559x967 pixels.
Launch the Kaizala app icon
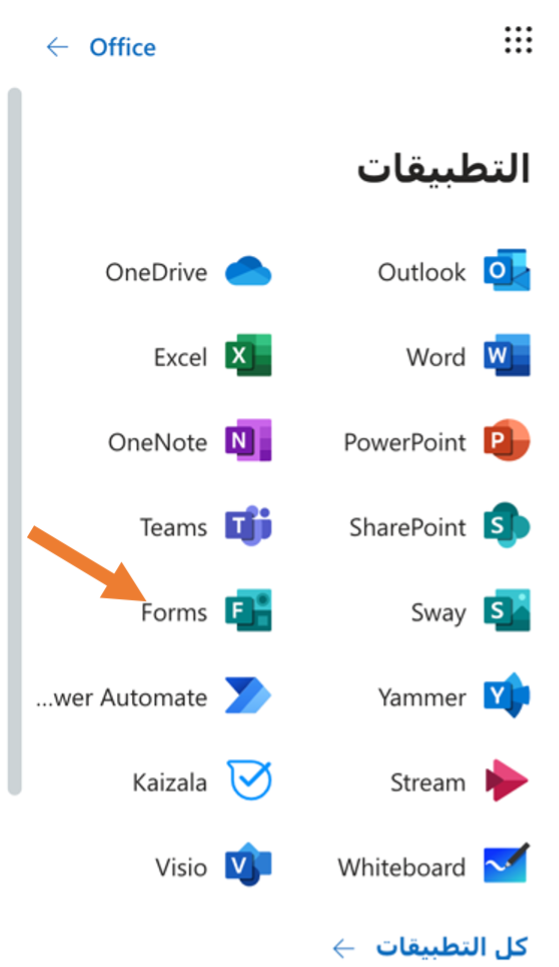pos(250,780)
